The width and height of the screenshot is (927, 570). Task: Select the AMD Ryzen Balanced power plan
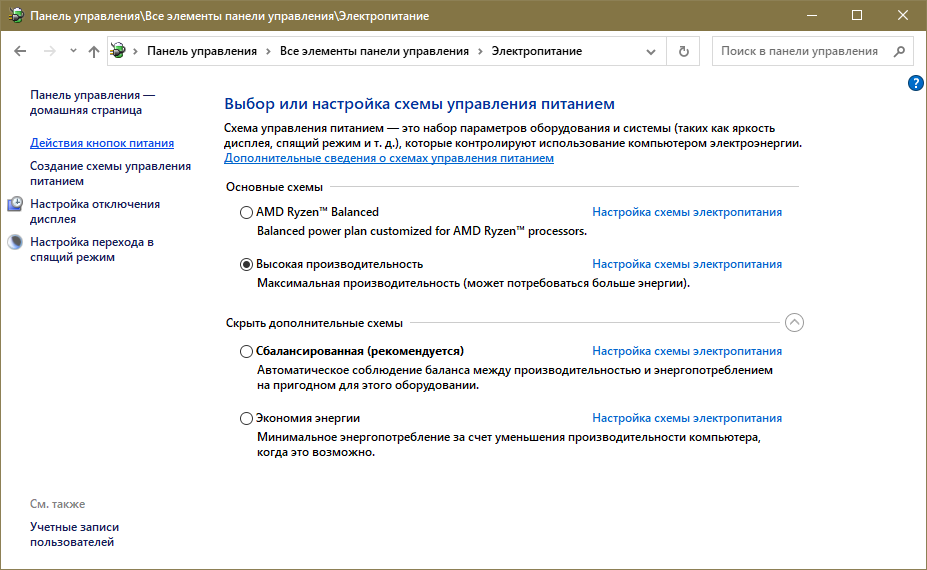(247, 212)
